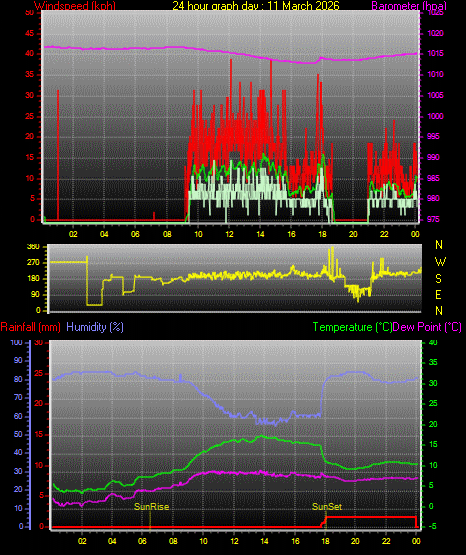Click the E wind direction label

pos(438,294)
